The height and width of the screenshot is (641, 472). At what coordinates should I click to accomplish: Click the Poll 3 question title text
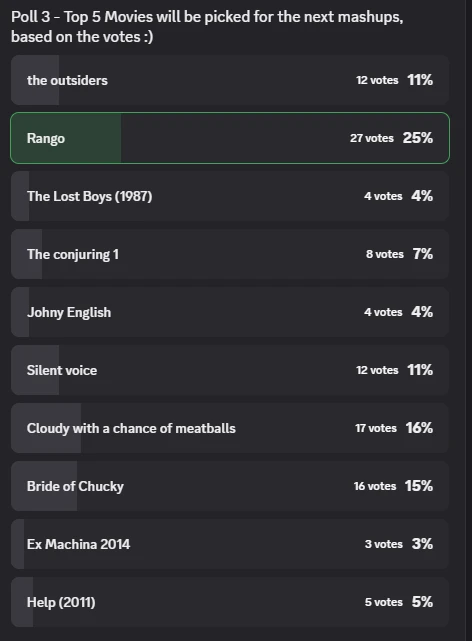[207, 27]
